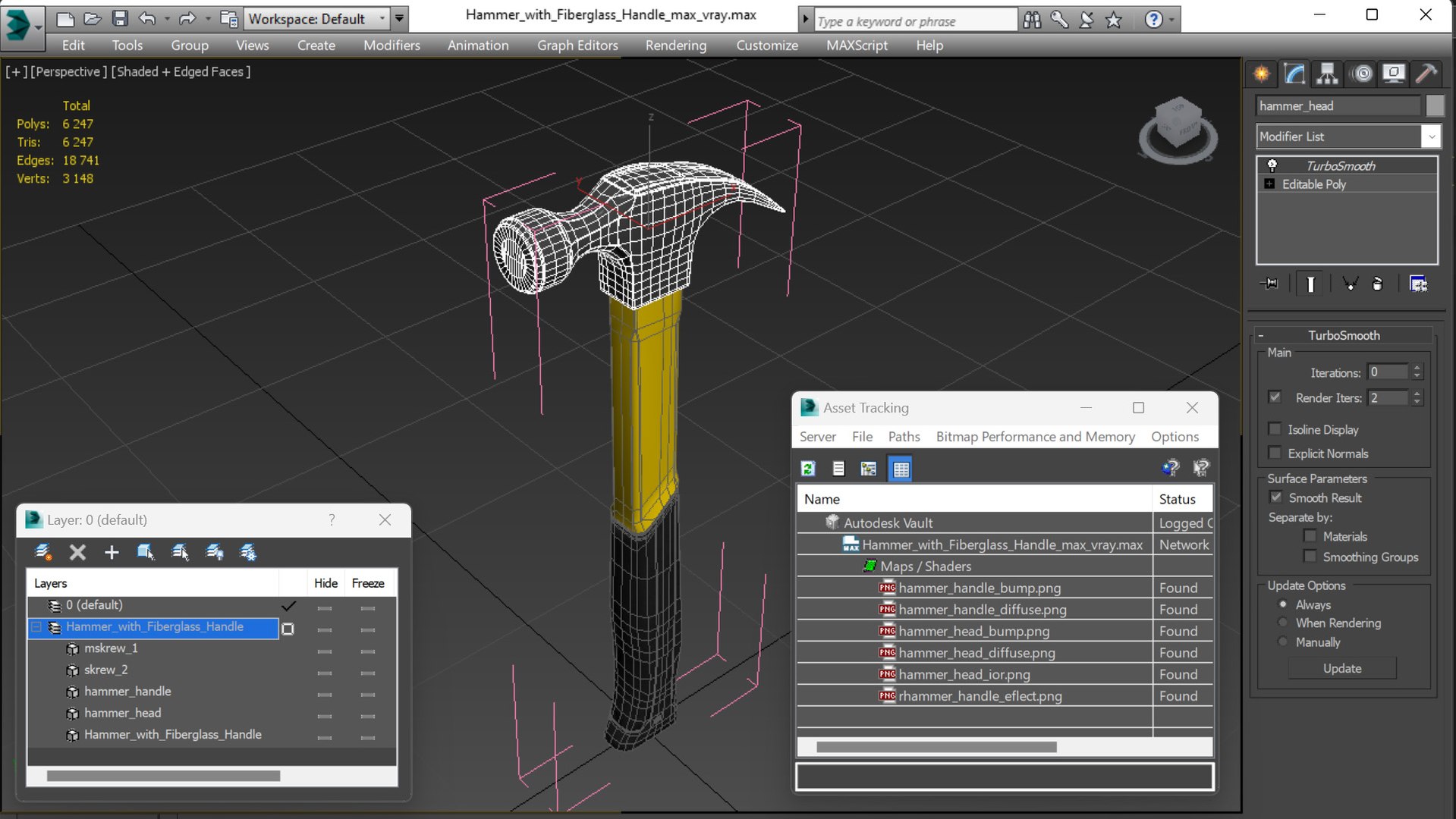Enable Separate by Materials checkbox

pyautogui.click(x=1310, y=536)
